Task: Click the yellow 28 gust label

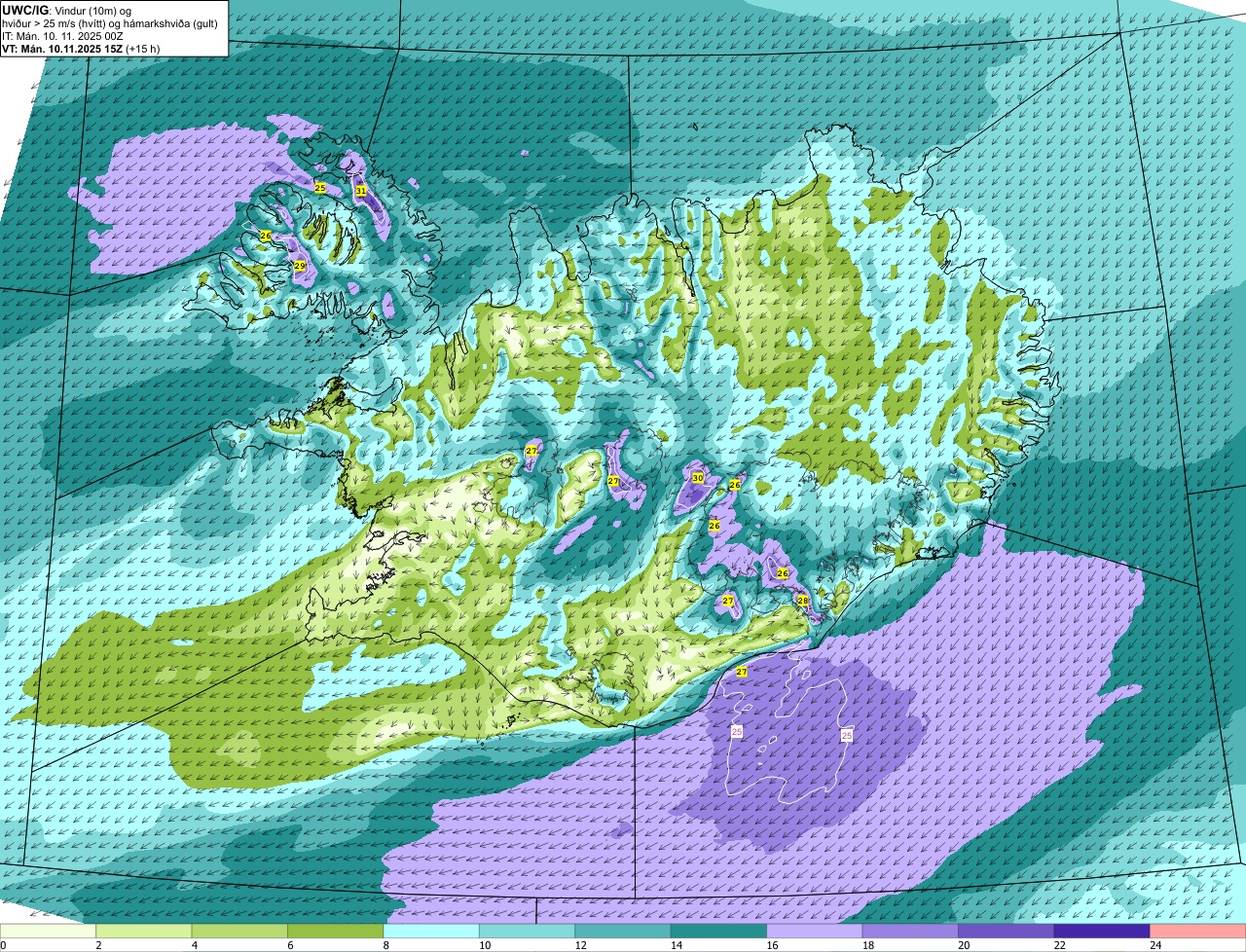Action: coord(803,601)
